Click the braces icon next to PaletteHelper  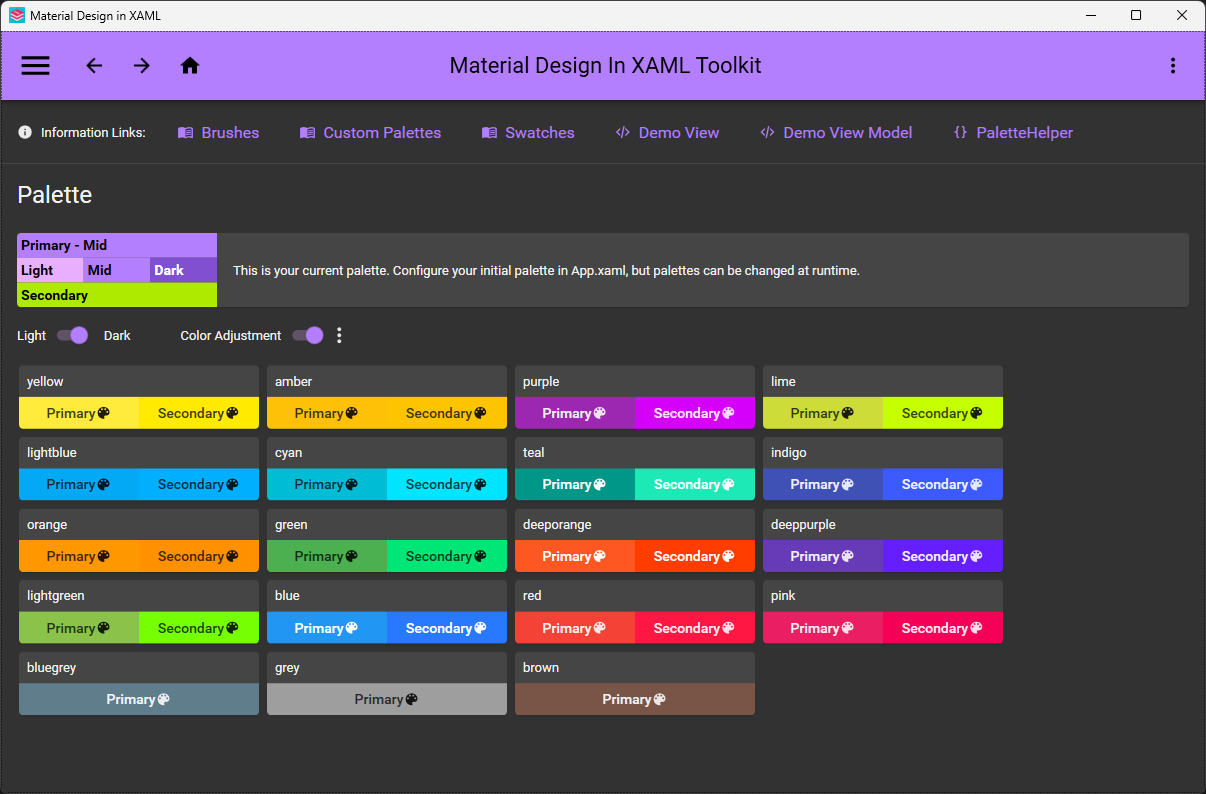click(961, 132)
